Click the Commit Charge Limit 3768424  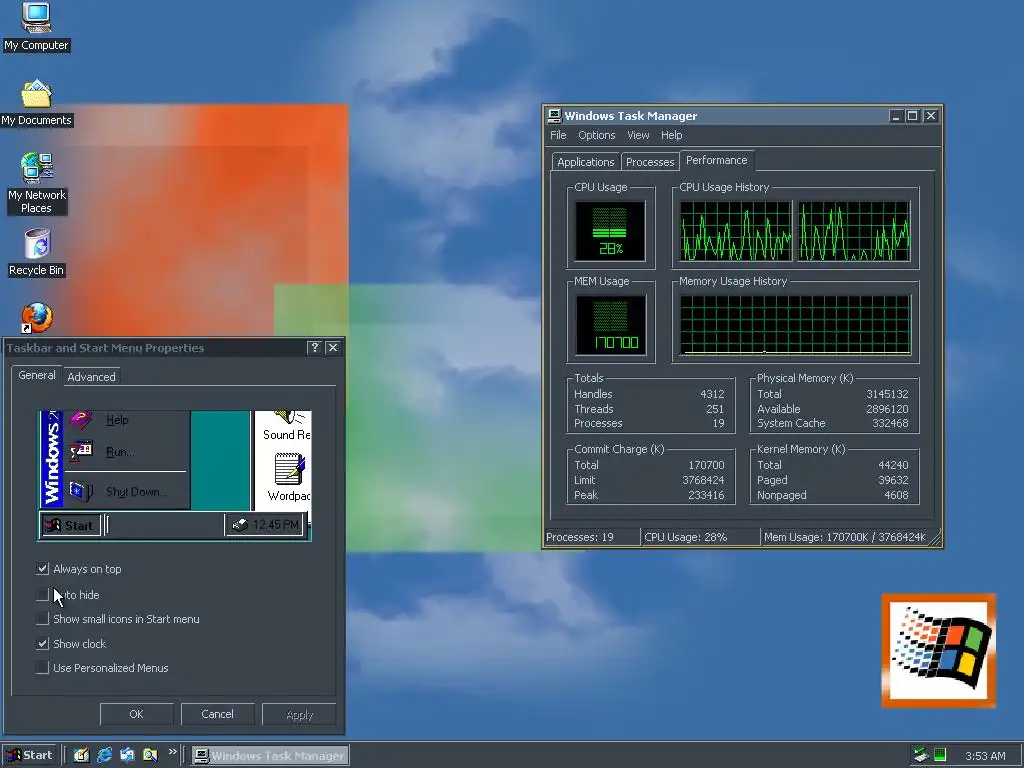(703, 480)
